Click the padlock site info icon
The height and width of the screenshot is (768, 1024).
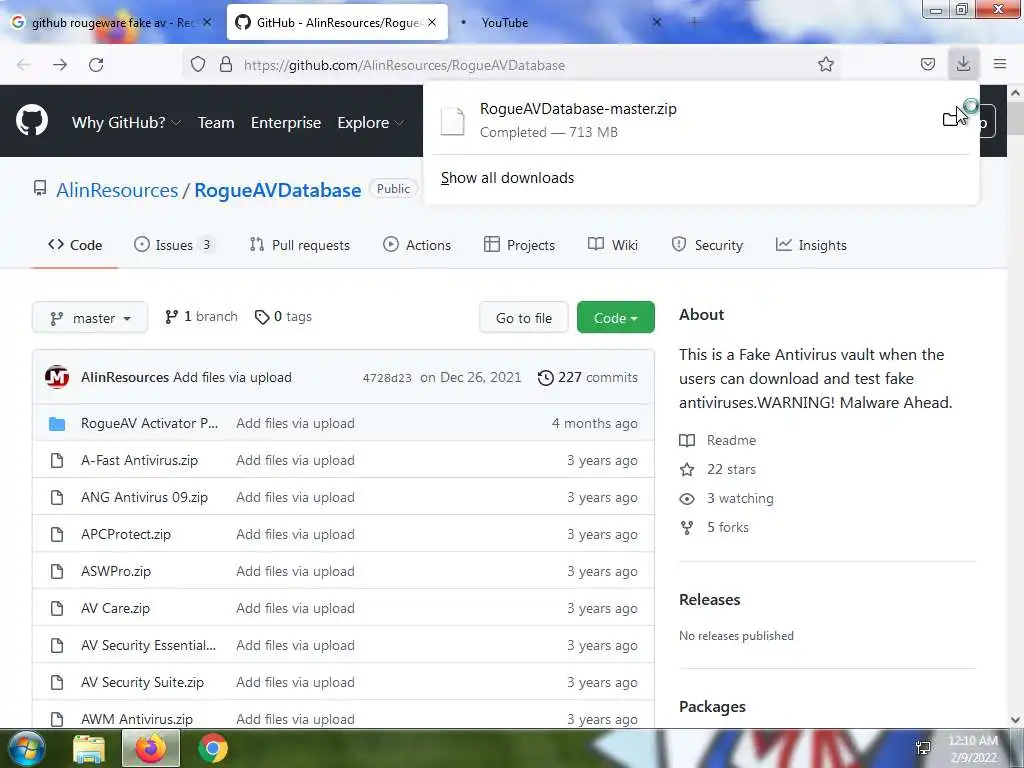(226, 64)
